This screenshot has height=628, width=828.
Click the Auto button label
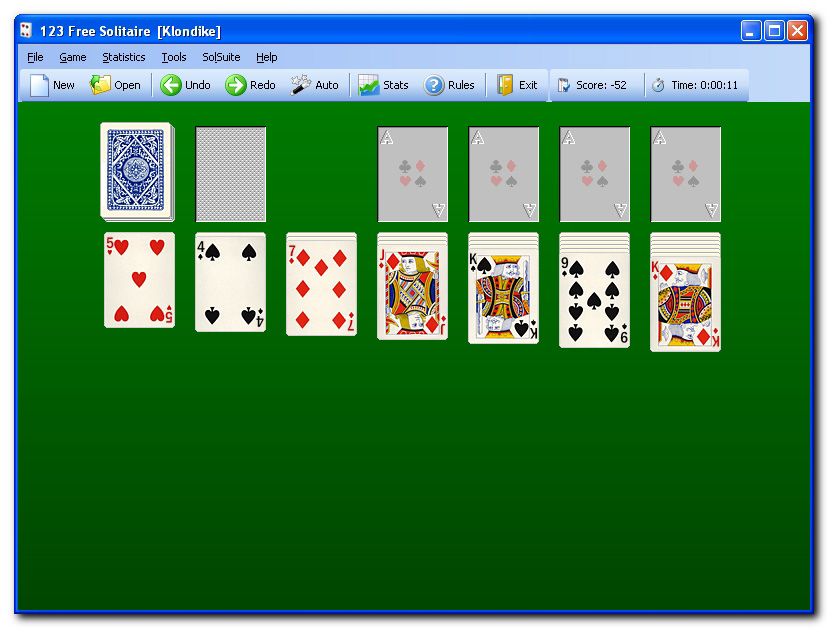pyautogui.click(x=327, y=85)
